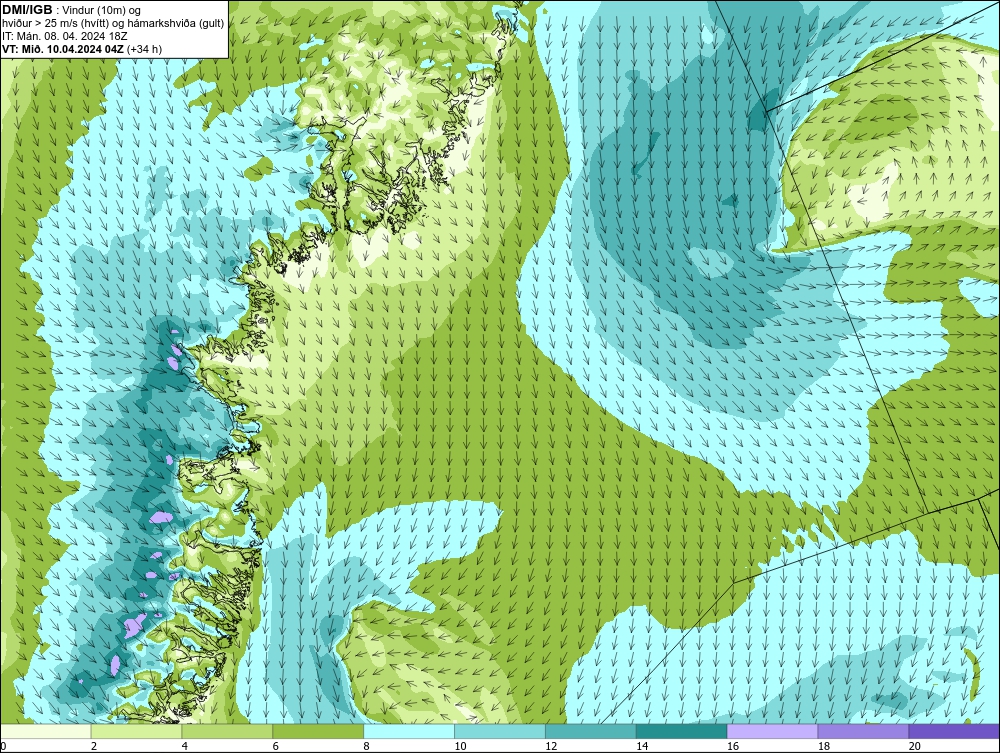The height and width of the screenshot is (753, 1000).
Task: Click the 0–2 m/s palest legend swatch
Action: tap(46, 731)
